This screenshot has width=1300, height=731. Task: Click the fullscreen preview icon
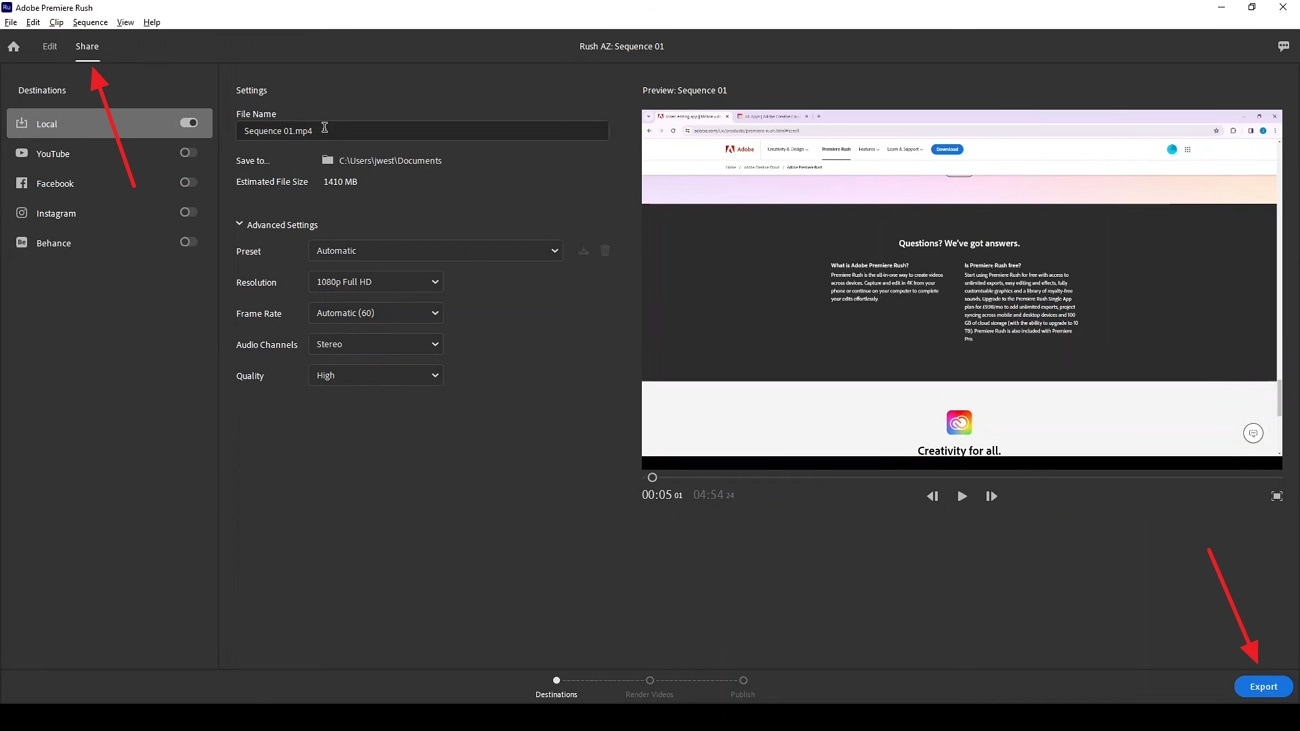(x=1276, y=495)
